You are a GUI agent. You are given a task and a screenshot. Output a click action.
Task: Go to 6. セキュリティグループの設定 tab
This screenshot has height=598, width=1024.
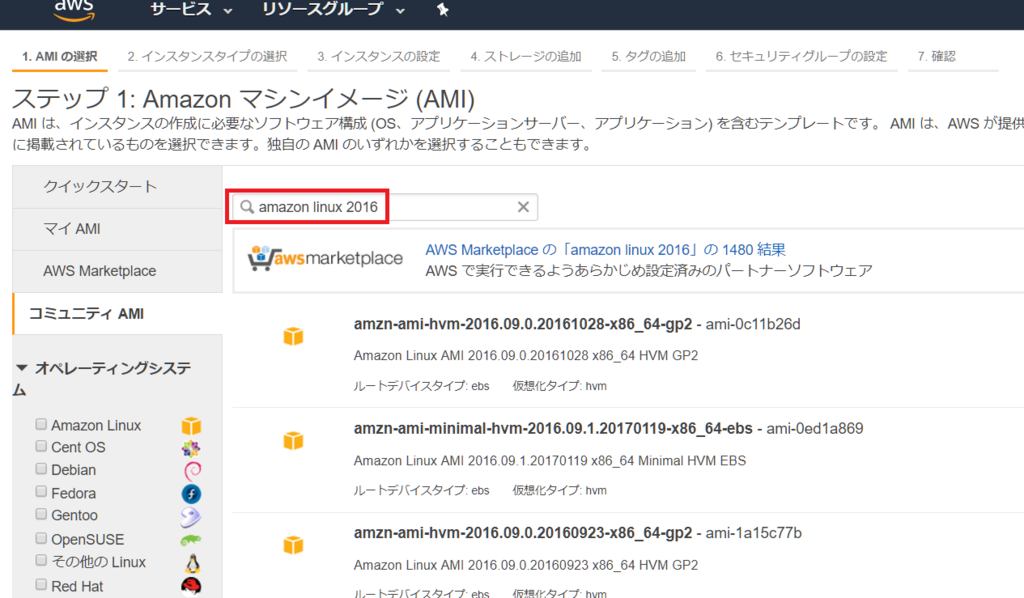(801, 57)
